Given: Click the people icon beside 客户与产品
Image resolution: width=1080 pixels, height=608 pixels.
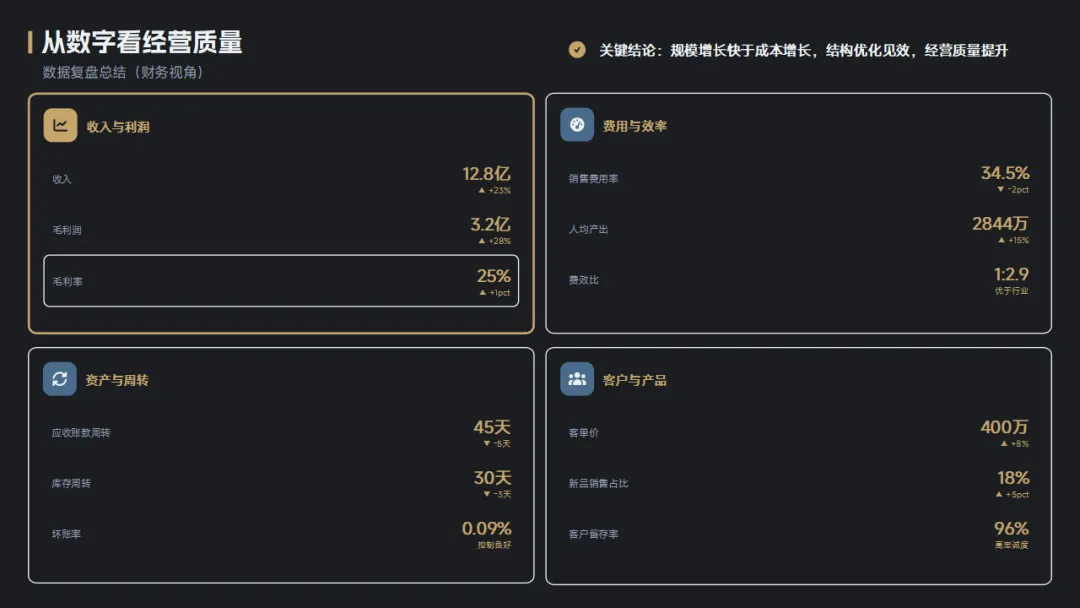Looking at the screenshot, I should point(577,379).
